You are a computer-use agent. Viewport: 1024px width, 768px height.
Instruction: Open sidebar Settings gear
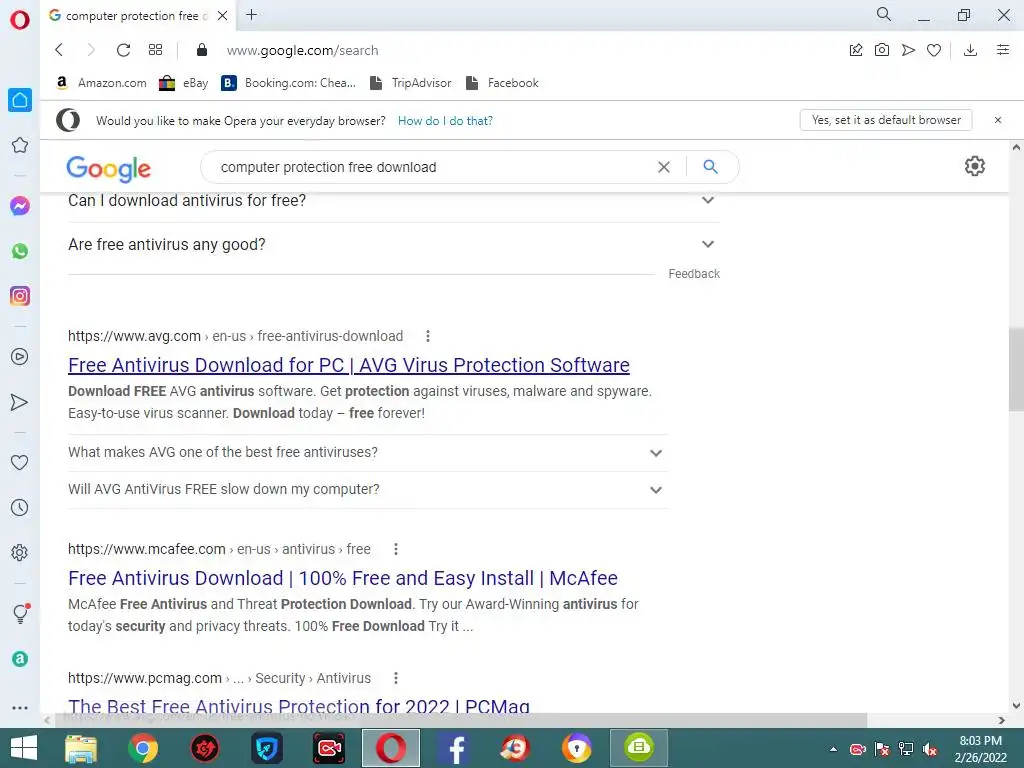(20, 552)
